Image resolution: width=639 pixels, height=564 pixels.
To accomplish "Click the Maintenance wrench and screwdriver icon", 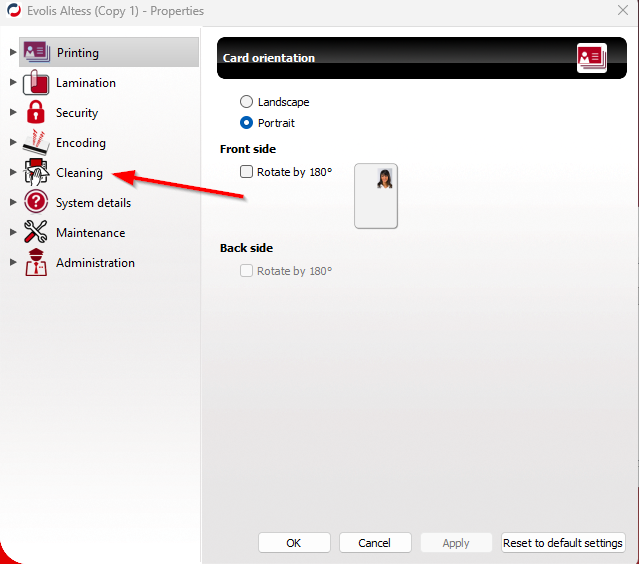I will tap(35, 232).
